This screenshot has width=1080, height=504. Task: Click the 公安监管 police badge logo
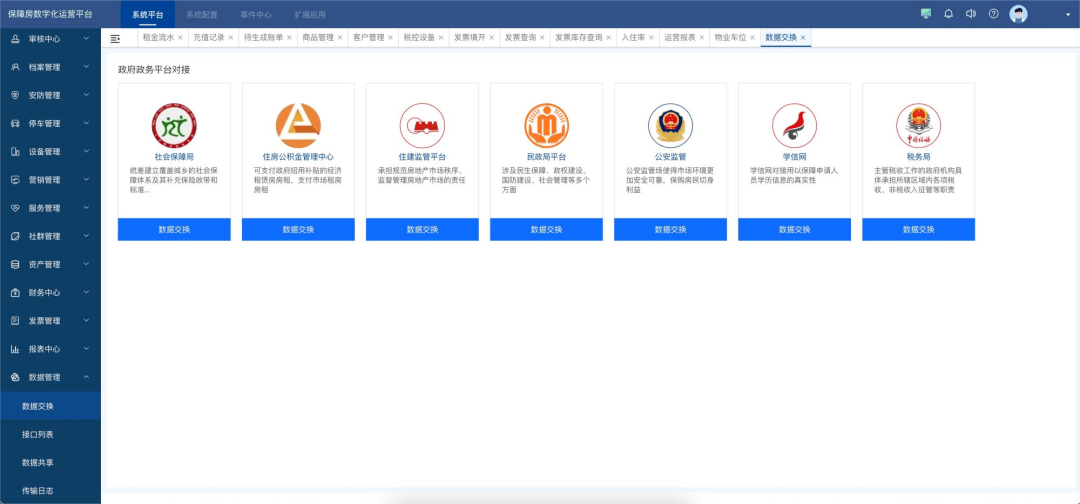[x=670, y=125]
